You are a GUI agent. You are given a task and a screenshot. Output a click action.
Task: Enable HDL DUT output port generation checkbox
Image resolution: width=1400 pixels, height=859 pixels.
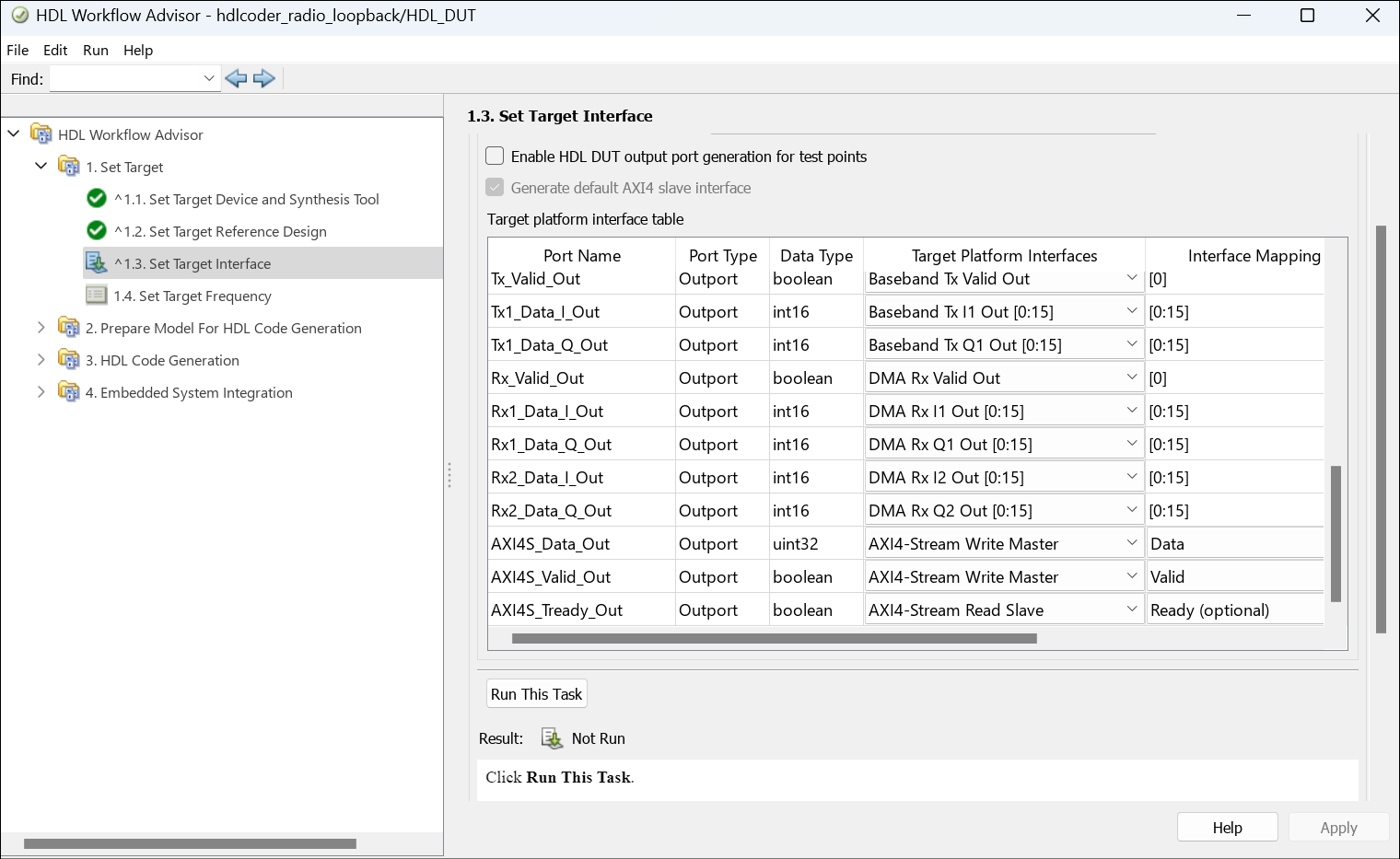(496, 157)
